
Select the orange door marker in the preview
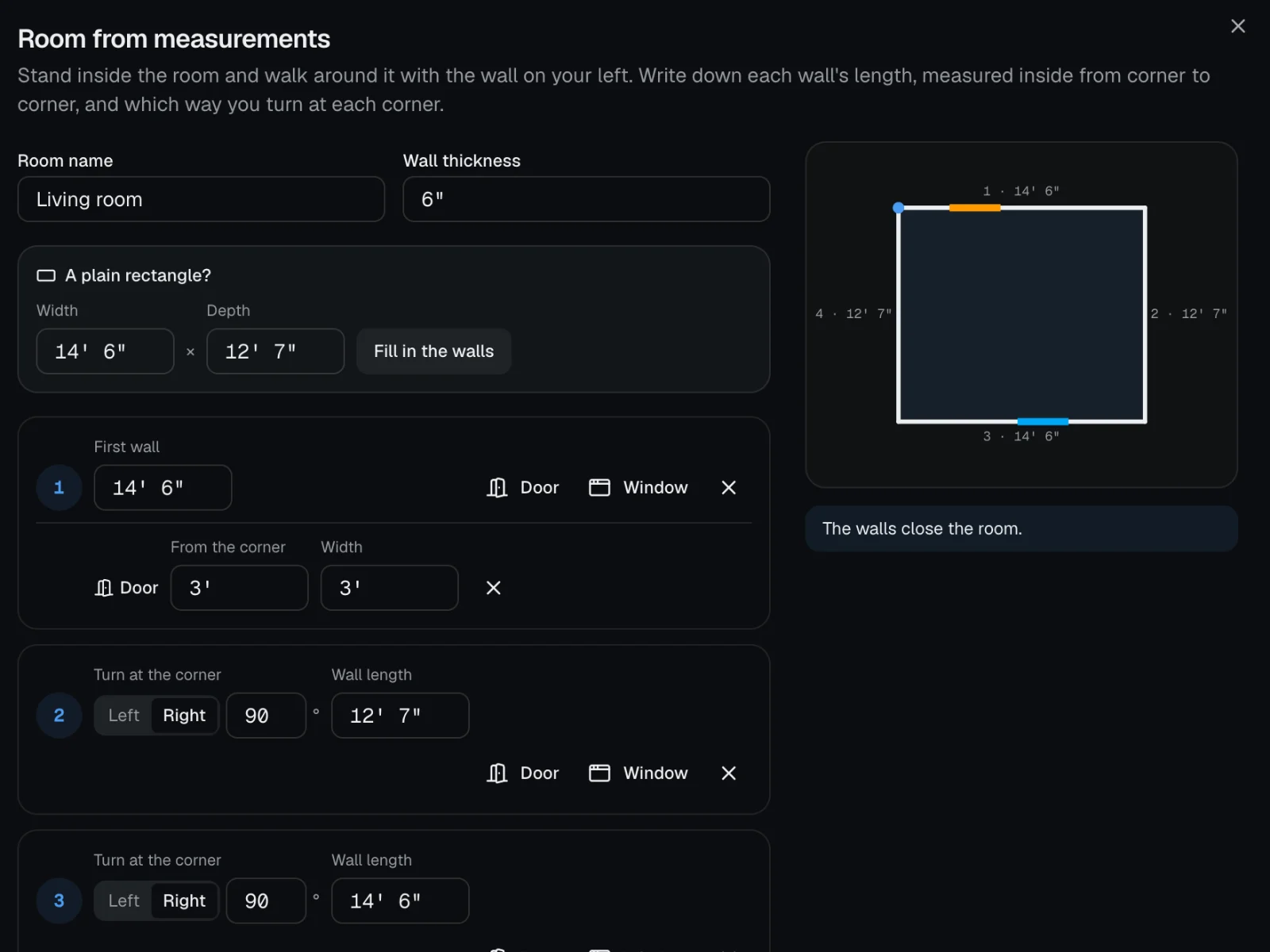pos(975,208)
